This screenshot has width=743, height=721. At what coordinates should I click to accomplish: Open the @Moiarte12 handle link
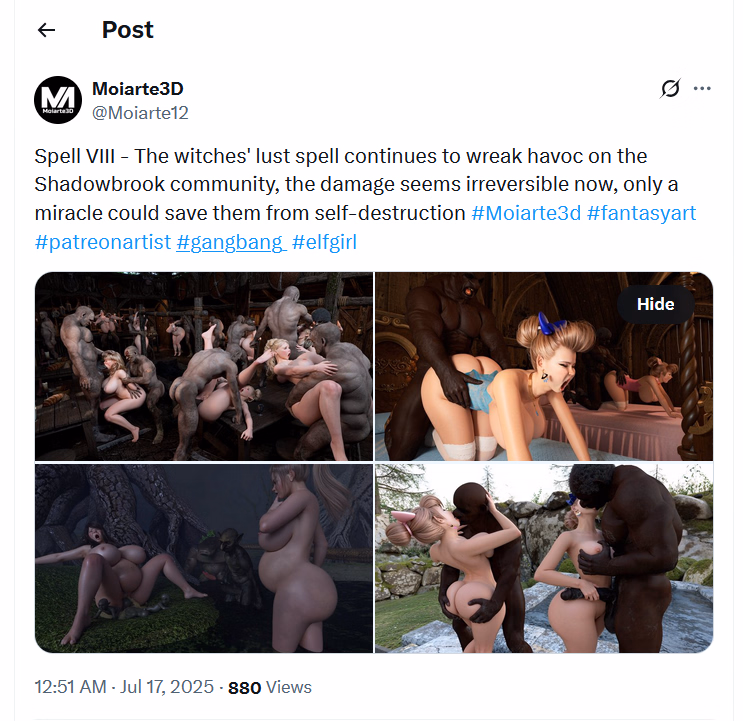coord(140,112)
